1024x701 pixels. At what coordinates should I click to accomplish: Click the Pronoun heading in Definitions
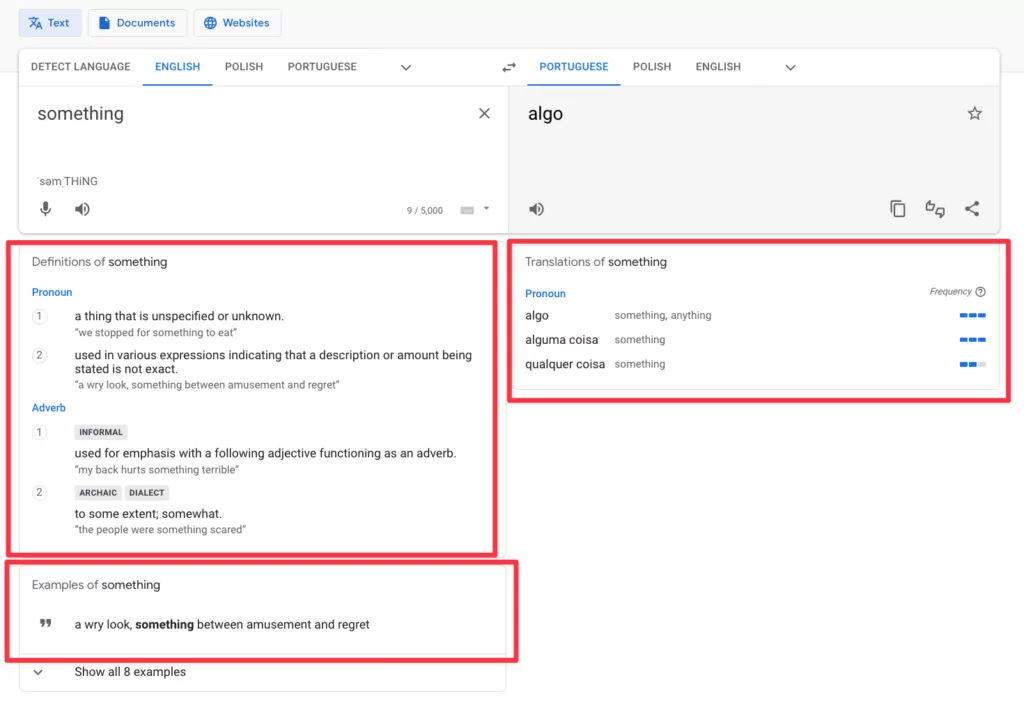point(52,292)
